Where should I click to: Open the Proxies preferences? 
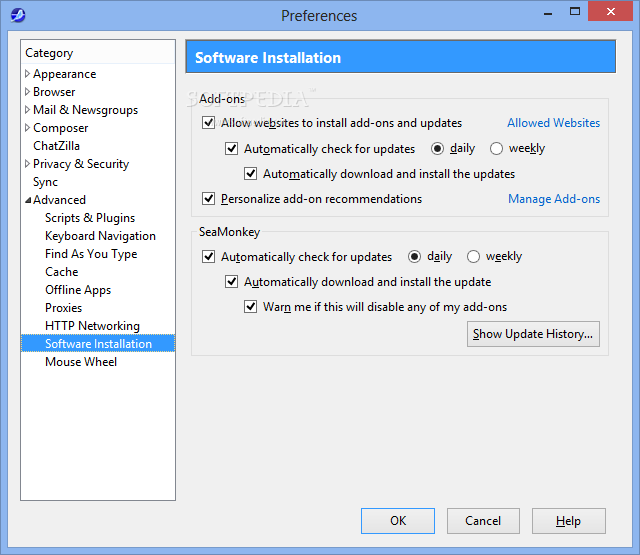(63, 308)
